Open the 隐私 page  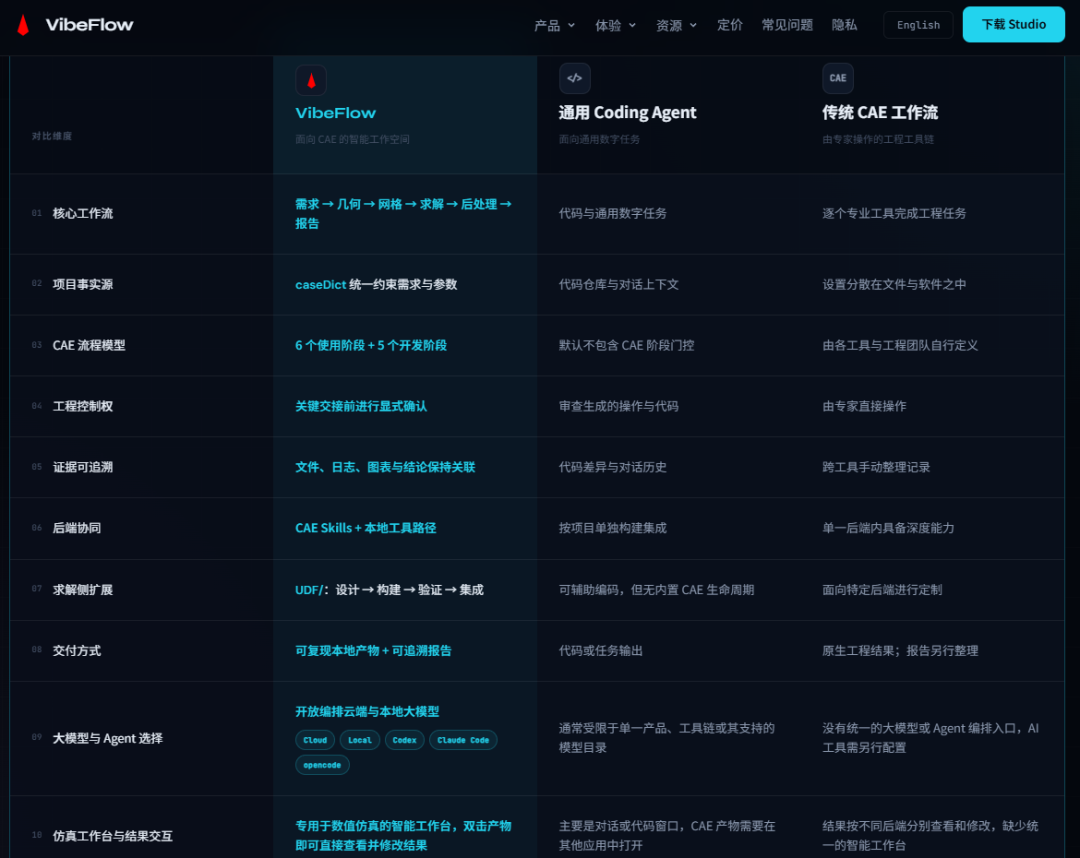point(844,25)
